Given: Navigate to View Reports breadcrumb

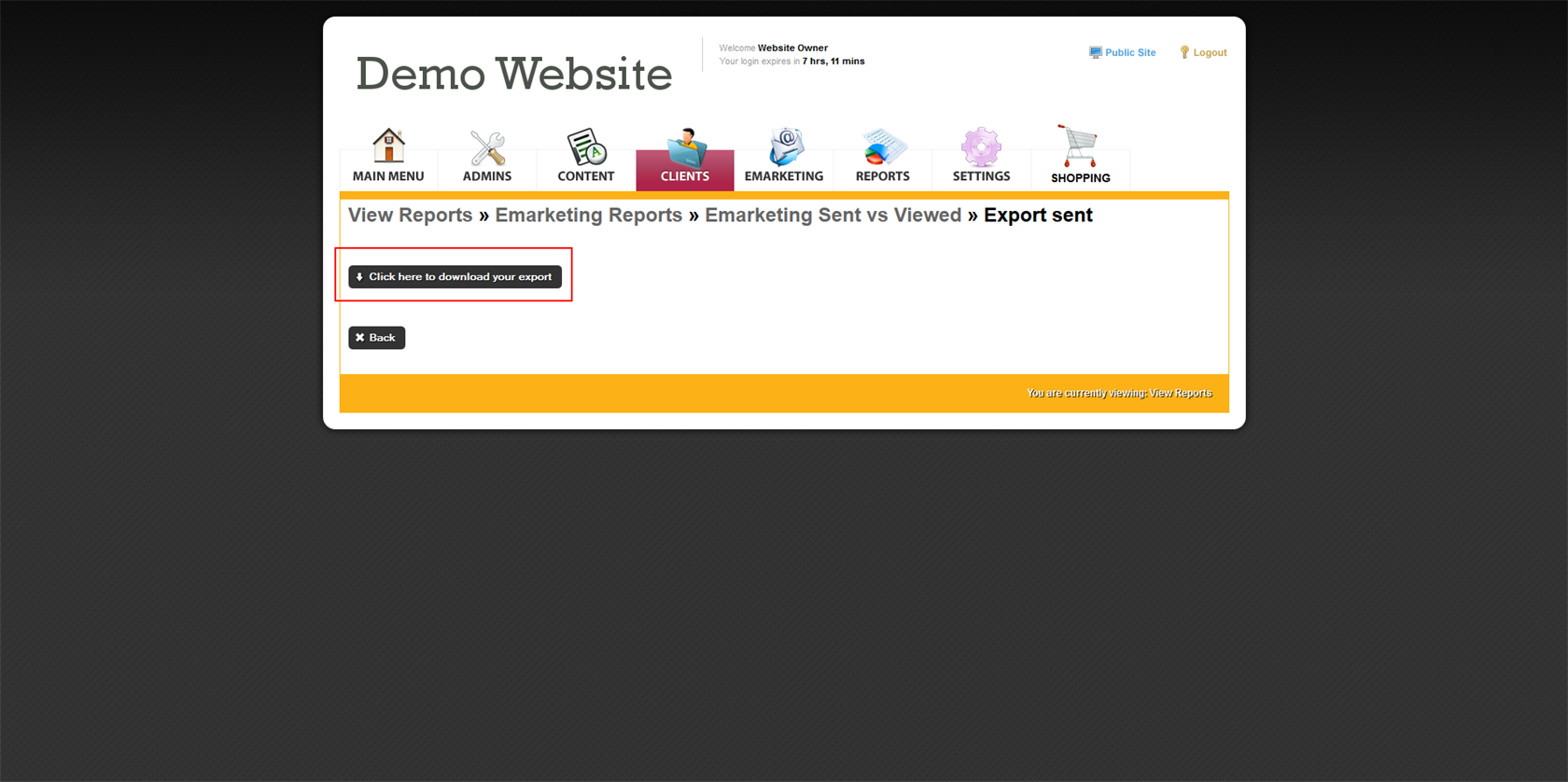Looking at the screenshot, I should [410, 215].
